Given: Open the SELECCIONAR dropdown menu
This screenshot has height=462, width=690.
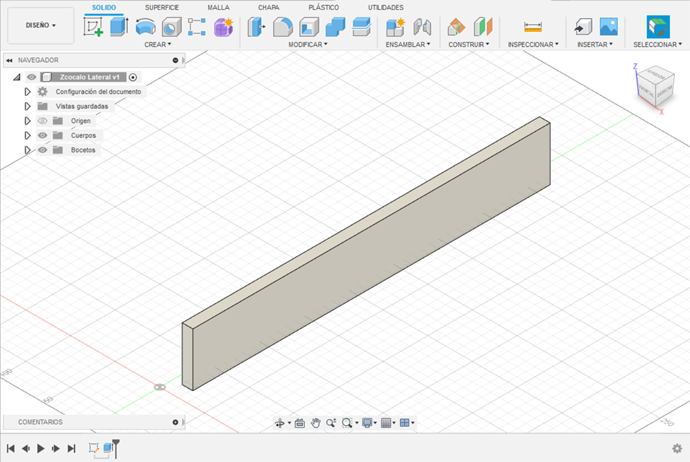Looking at the screenshot, I should tap(657, 44).
